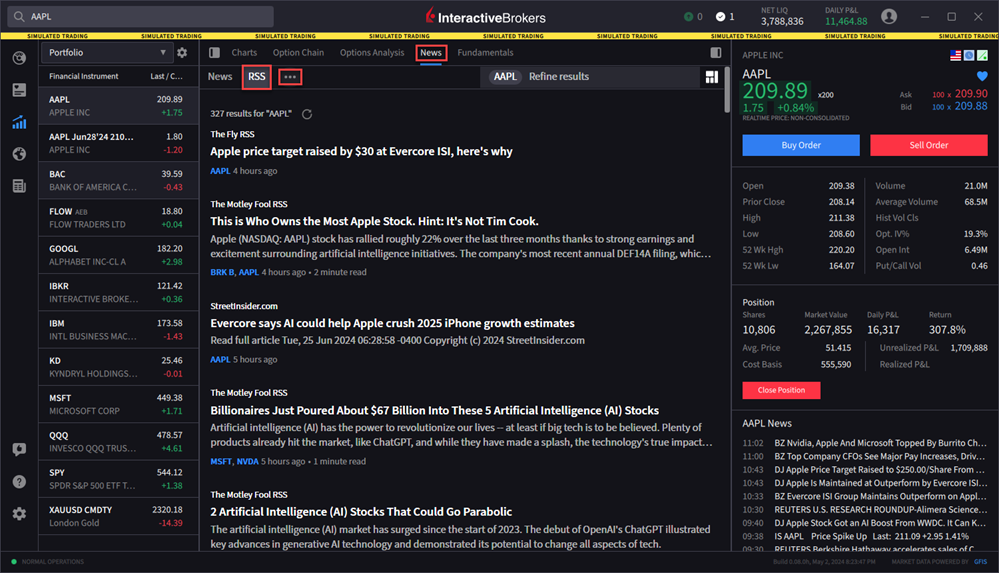Open 'Who Owns the Most Apple Stock' article
The width and height of the screenshot is (999, 573).
tap(374, 221)
